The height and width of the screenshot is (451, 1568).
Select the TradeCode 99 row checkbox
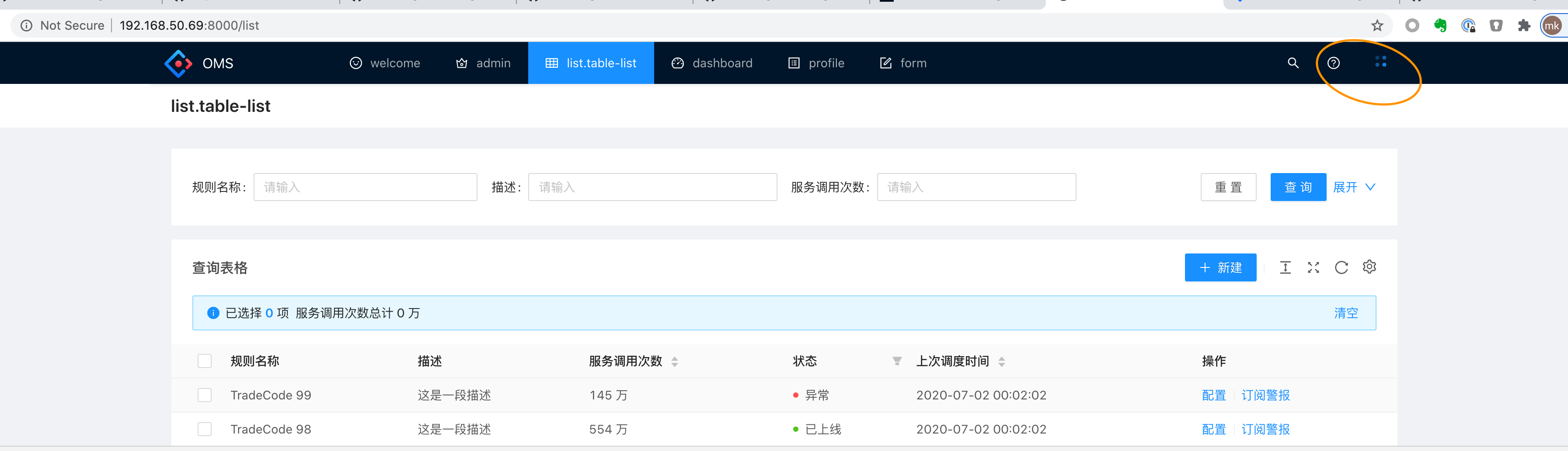[205, 395]
